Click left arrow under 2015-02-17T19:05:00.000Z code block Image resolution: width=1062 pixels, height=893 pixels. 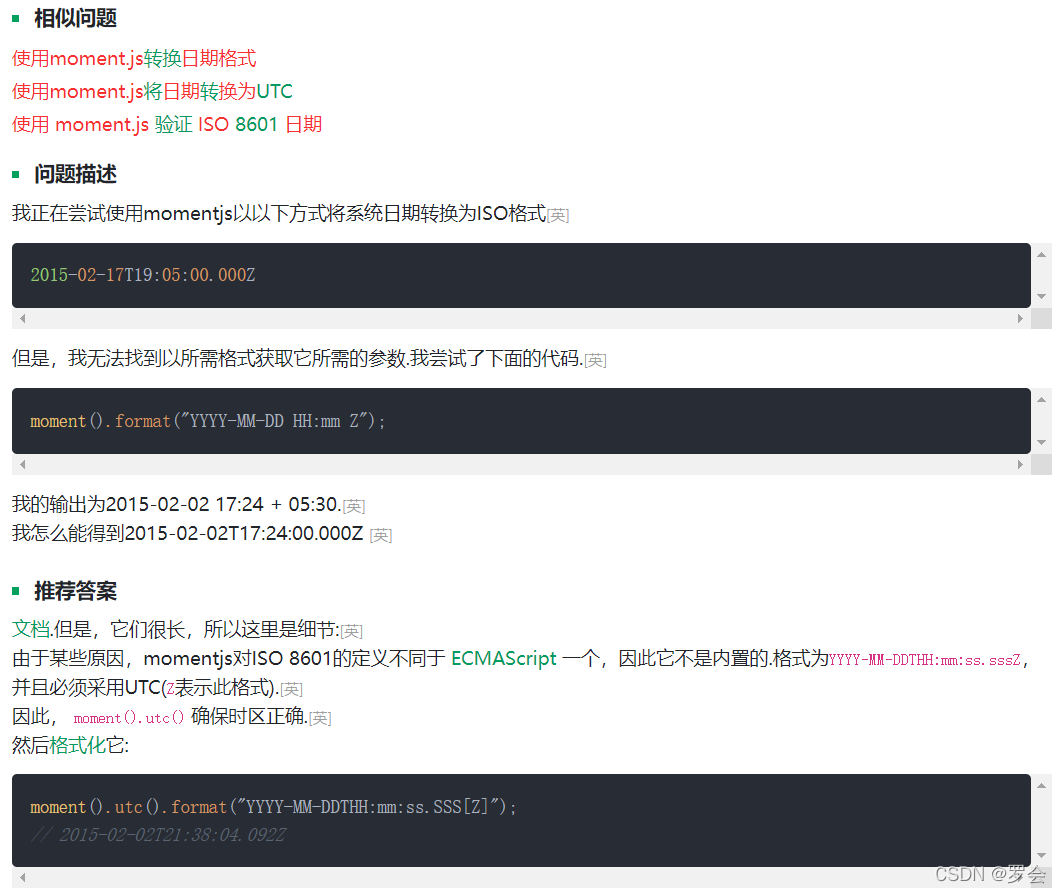pyautogui.click(x=22, y=318)
